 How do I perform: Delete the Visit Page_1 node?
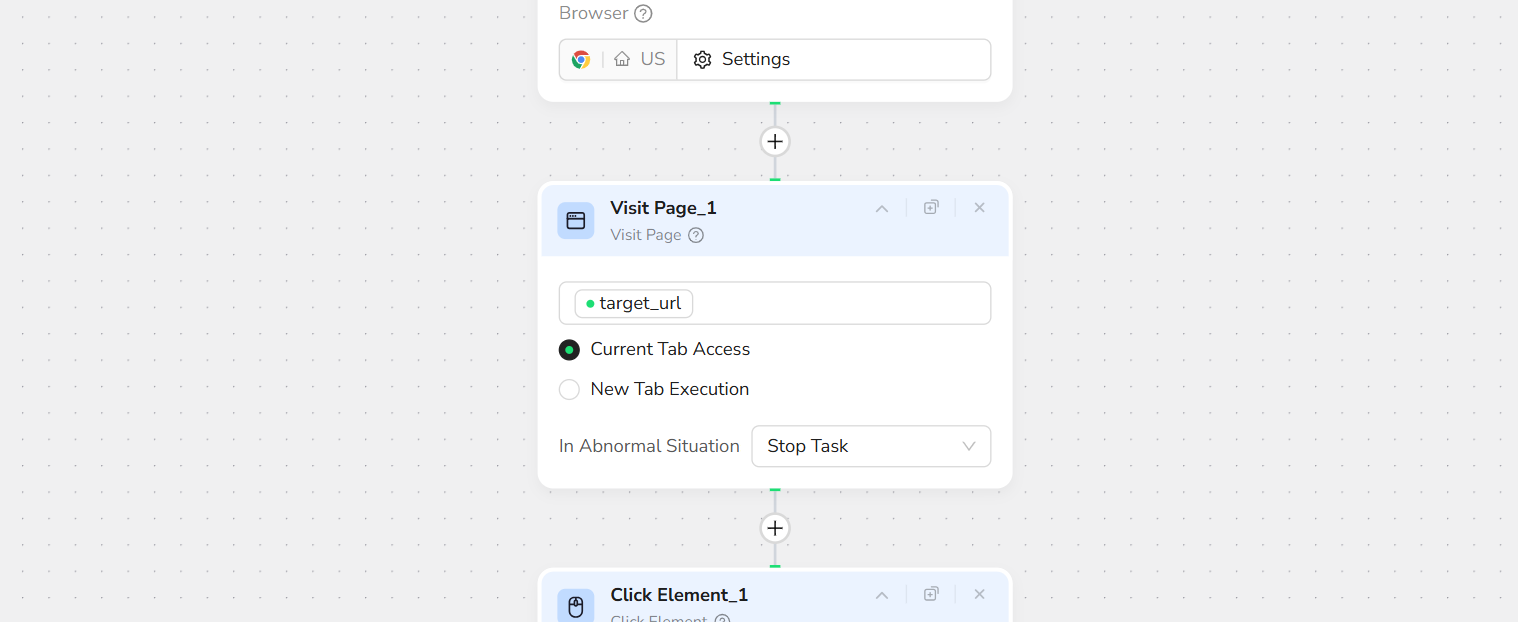980,208
